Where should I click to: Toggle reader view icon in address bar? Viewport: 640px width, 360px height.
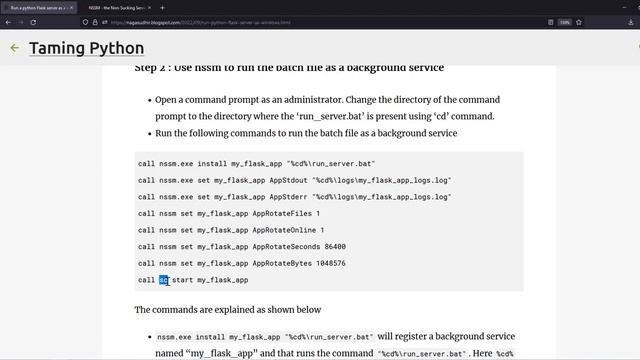pyautogui.click(x=551, y=22)
